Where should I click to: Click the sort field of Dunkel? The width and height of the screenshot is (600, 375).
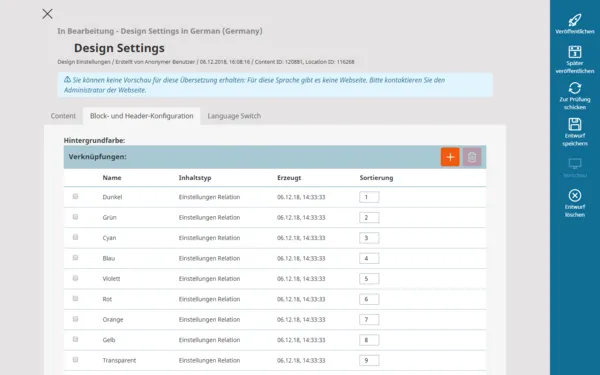[x=369, y=197]
